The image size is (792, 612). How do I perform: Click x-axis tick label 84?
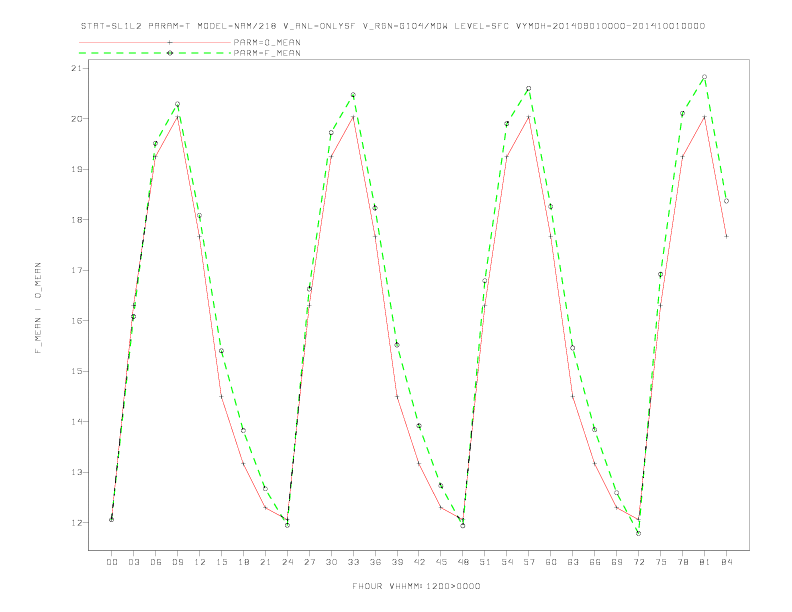click(726, 562)
